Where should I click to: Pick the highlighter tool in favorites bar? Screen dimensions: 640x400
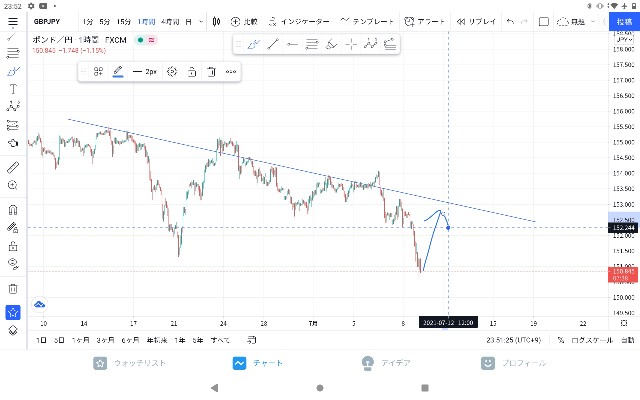[x=331, y=44]
